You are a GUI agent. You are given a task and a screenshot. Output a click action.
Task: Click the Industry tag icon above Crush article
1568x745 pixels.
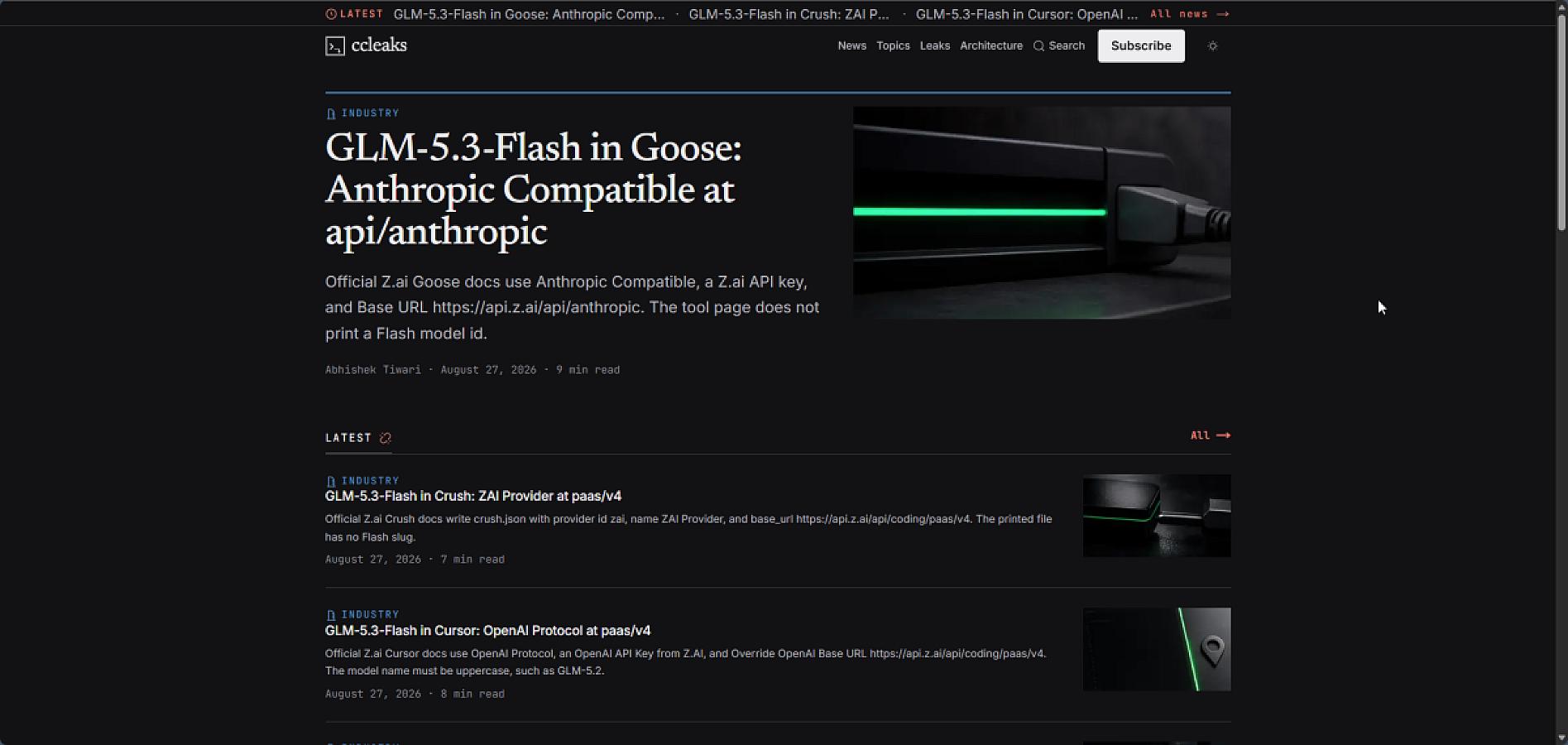point(331,481)
